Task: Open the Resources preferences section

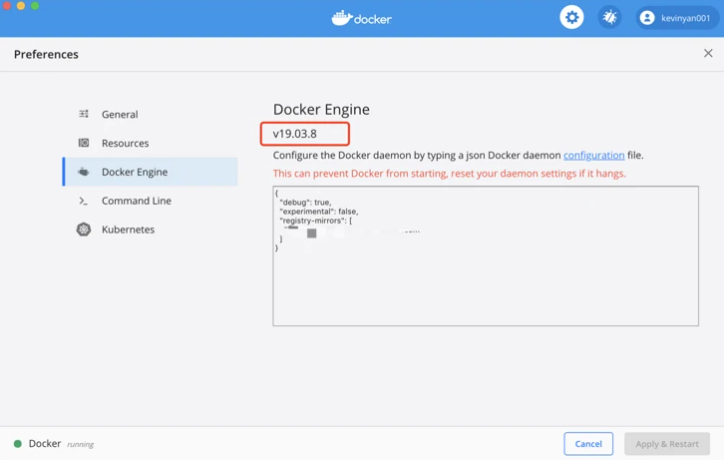Action: click(x=150, y=143)
